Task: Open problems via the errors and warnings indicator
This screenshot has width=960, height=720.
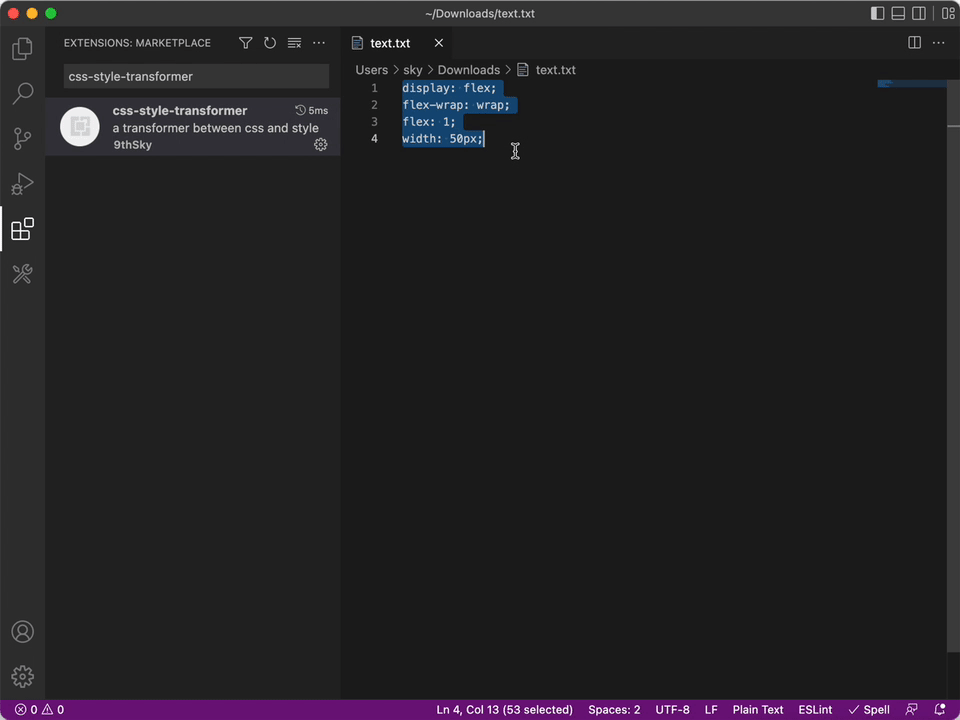Action: pyautogui.click(x=39, y=710)
